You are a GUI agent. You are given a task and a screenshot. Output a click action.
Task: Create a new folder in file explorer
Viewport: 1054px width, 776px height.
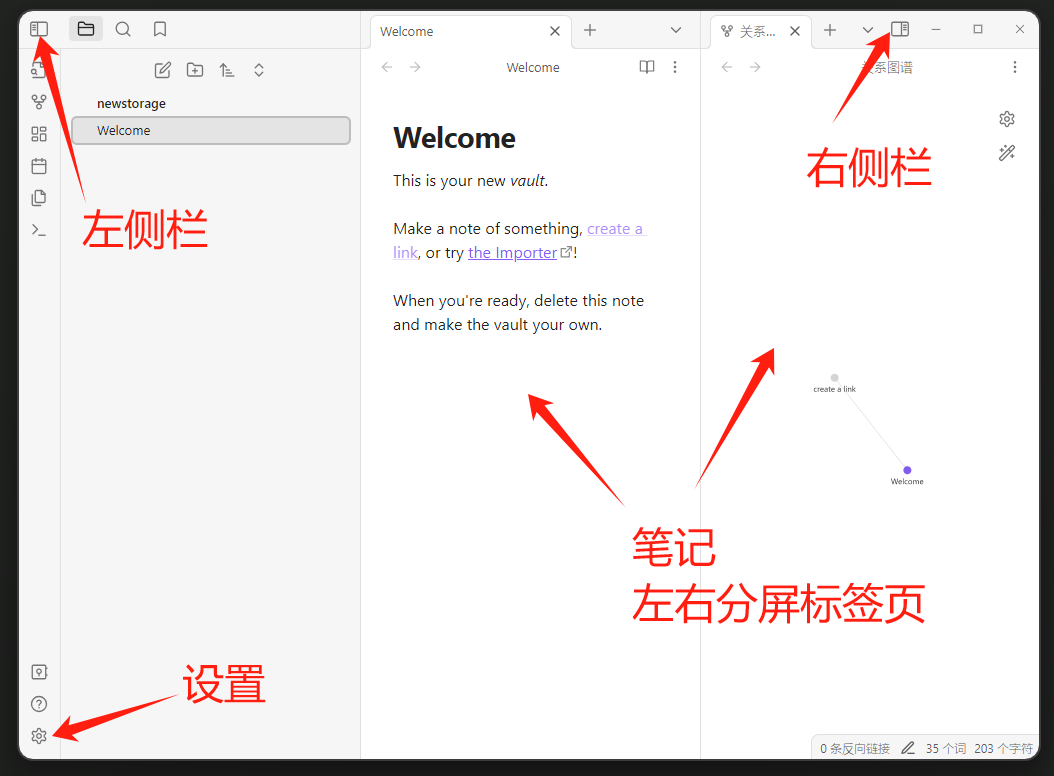195,70
